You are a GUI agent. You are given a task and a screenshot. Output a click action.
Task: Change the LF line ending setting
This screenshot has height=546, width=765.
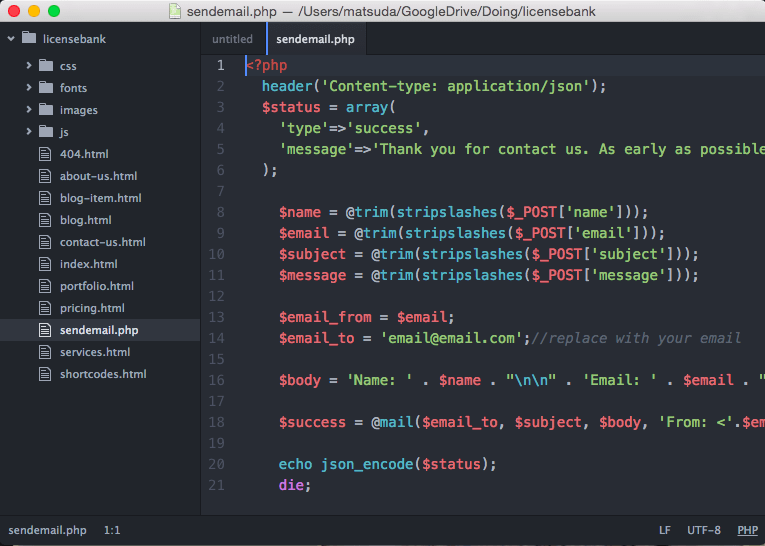click(664, 530)
